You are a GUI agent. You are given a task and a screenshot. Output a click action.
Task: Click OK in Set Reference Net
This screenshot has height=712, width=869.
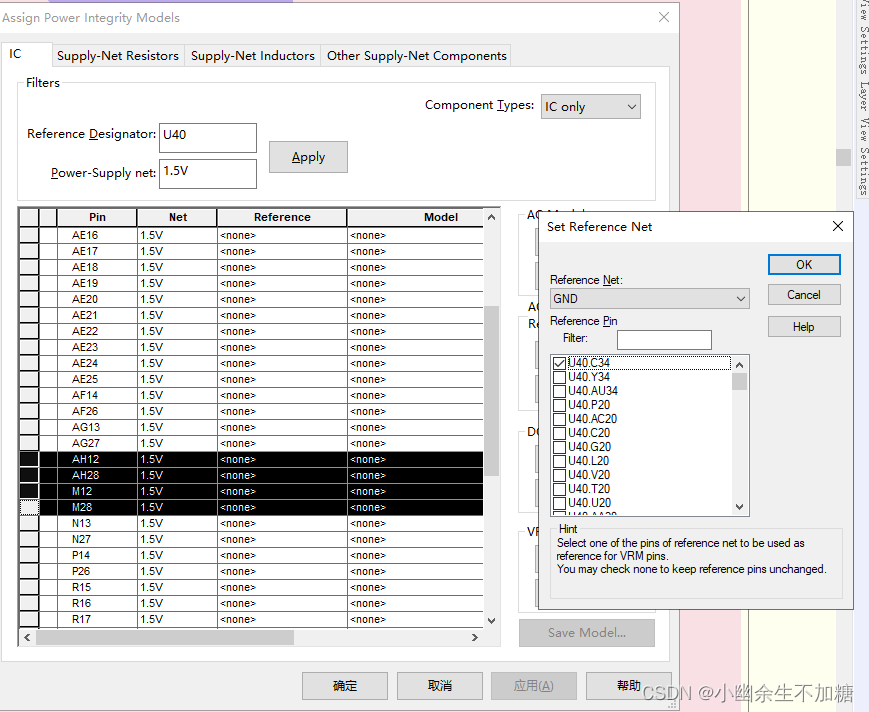(x=804, y=265)
